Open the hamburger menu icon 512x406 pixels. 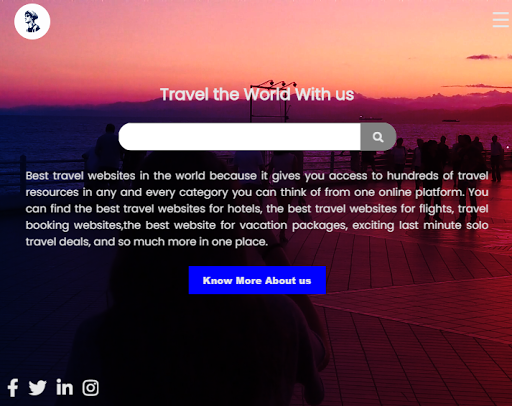coord(500,20)
